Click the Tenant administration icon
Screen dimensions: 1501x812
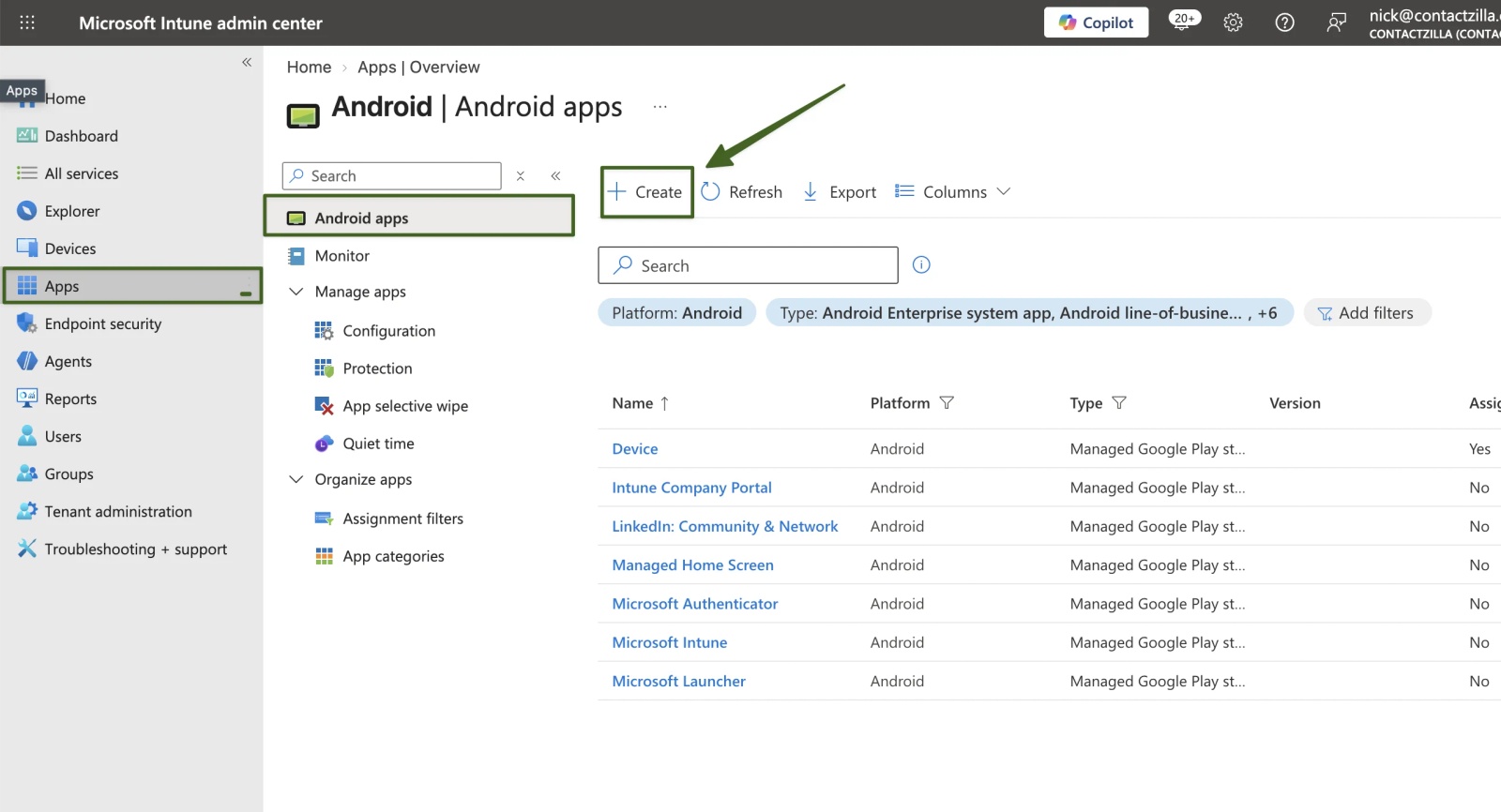[x=27, y=511]
